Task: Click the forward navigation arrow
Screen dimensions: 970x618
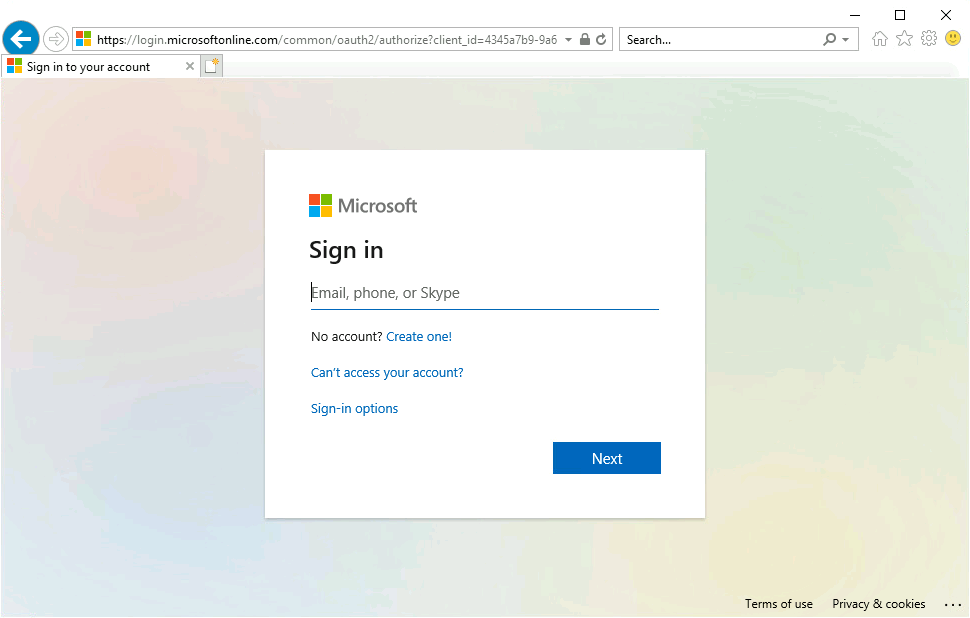Action: (x=55, y=38)
